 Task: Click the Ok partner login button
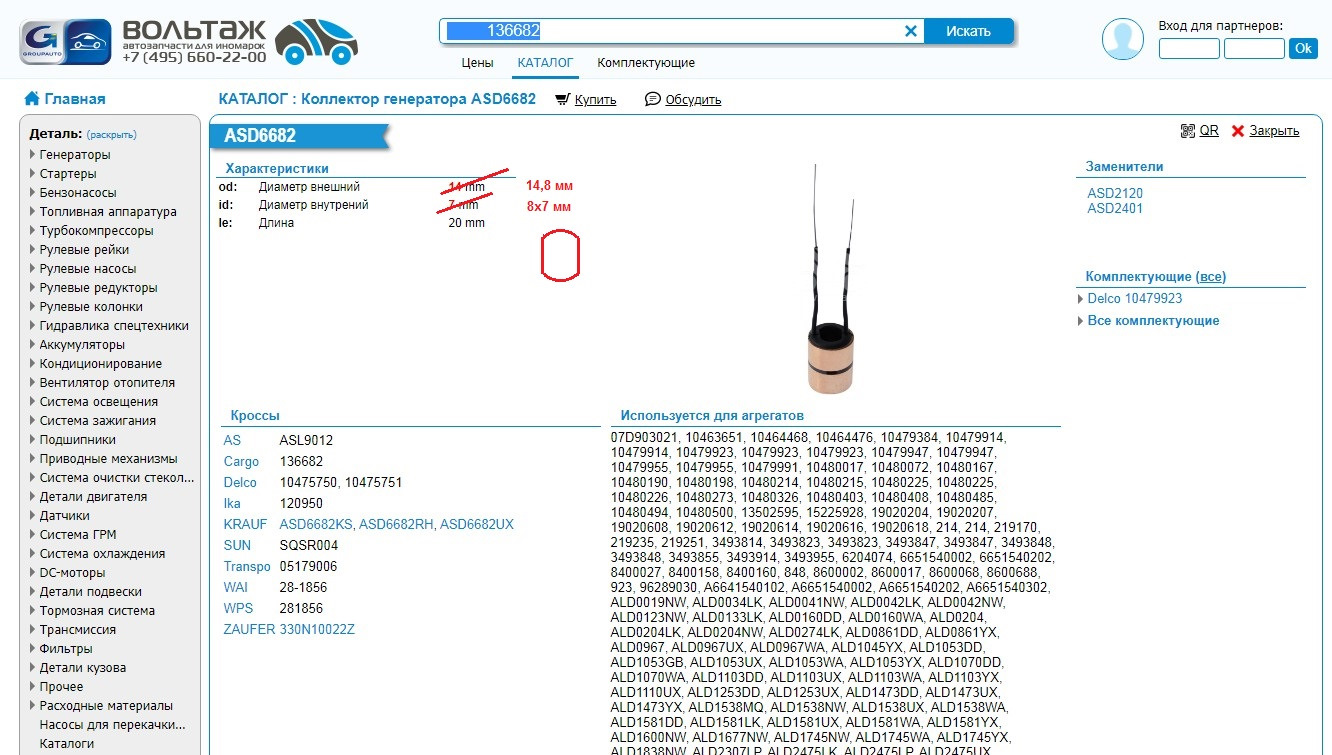[x=1303, y=47]
